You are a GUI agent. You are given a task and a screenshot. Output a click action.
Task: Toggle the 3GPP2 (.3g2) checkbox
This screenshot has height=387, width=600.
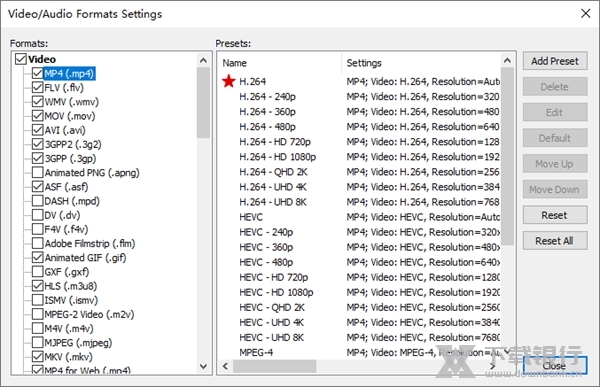click(38, 144)
